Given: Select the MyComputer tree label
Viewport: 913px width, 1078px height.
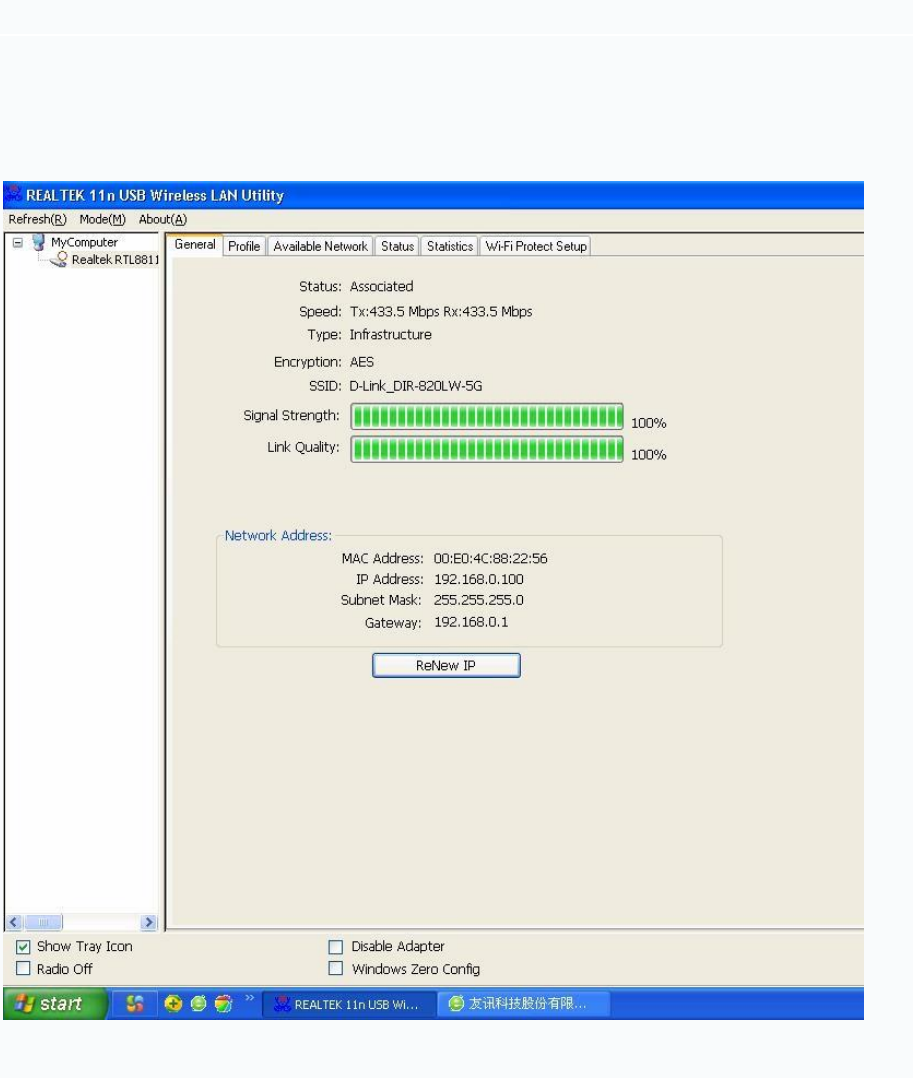Looking at the screenshot, I should 84,242.
